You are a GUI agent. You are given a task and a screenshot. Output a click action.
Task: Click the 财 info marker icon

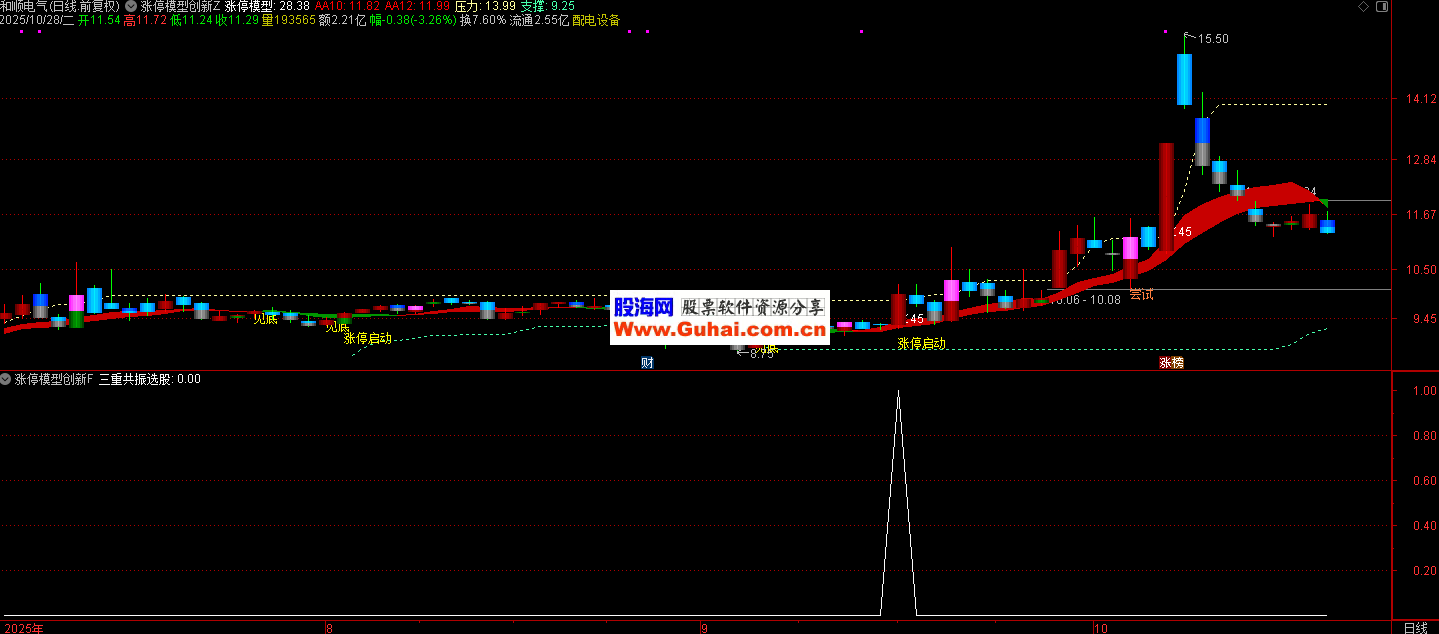pos(647,362)
